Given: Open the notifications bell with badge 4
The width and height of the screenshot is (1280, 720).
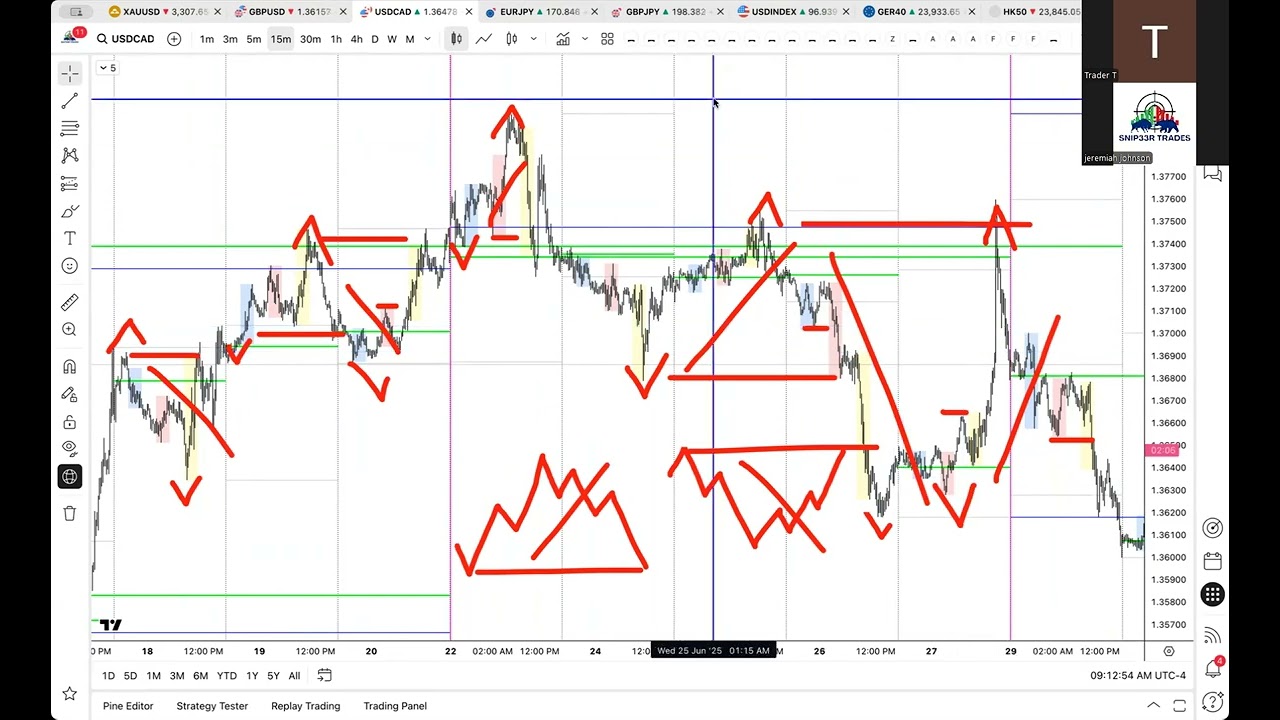Looking at the screenshot, I should [1212, 667].
